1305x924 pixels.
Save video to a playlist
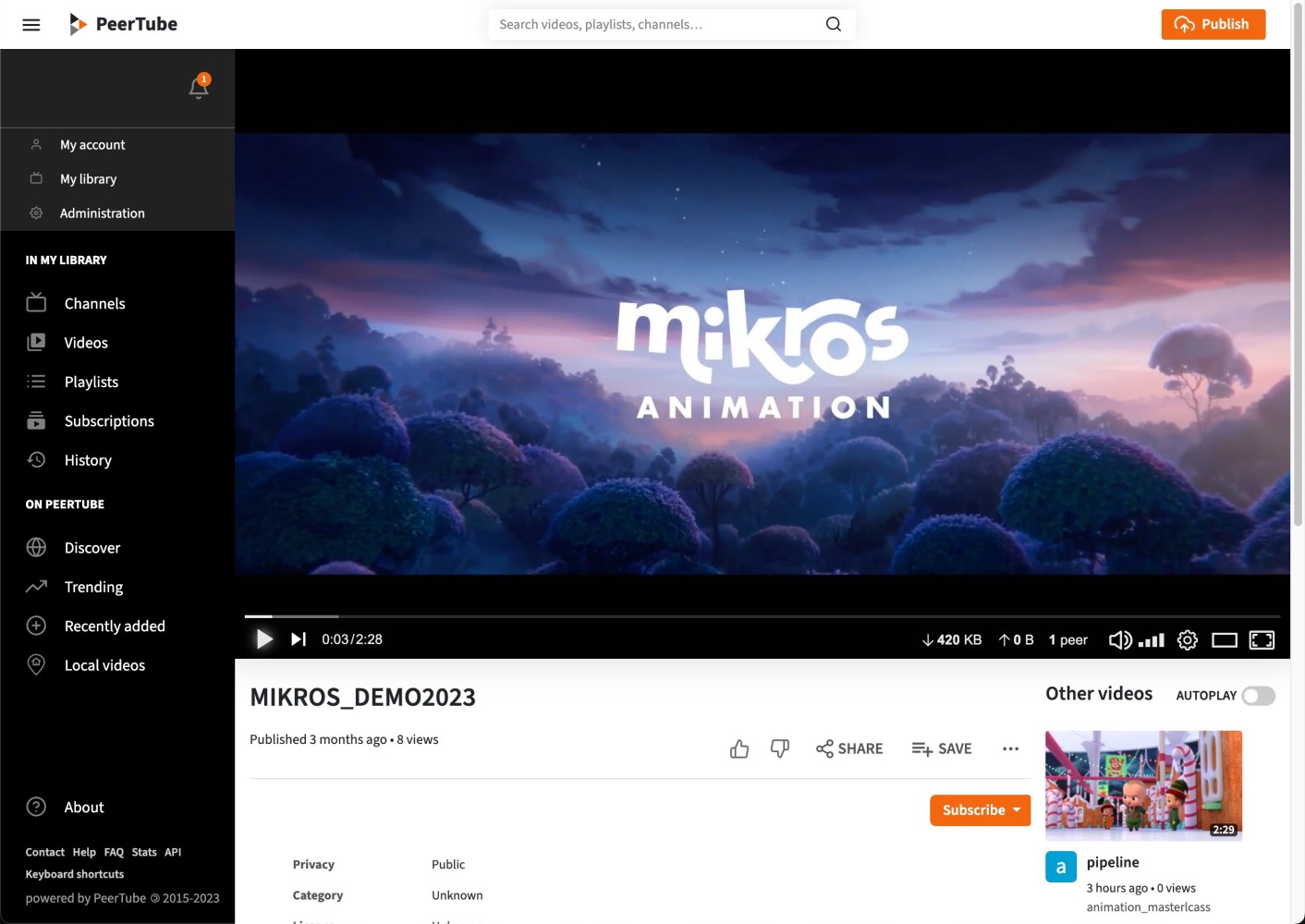(942, 748)
